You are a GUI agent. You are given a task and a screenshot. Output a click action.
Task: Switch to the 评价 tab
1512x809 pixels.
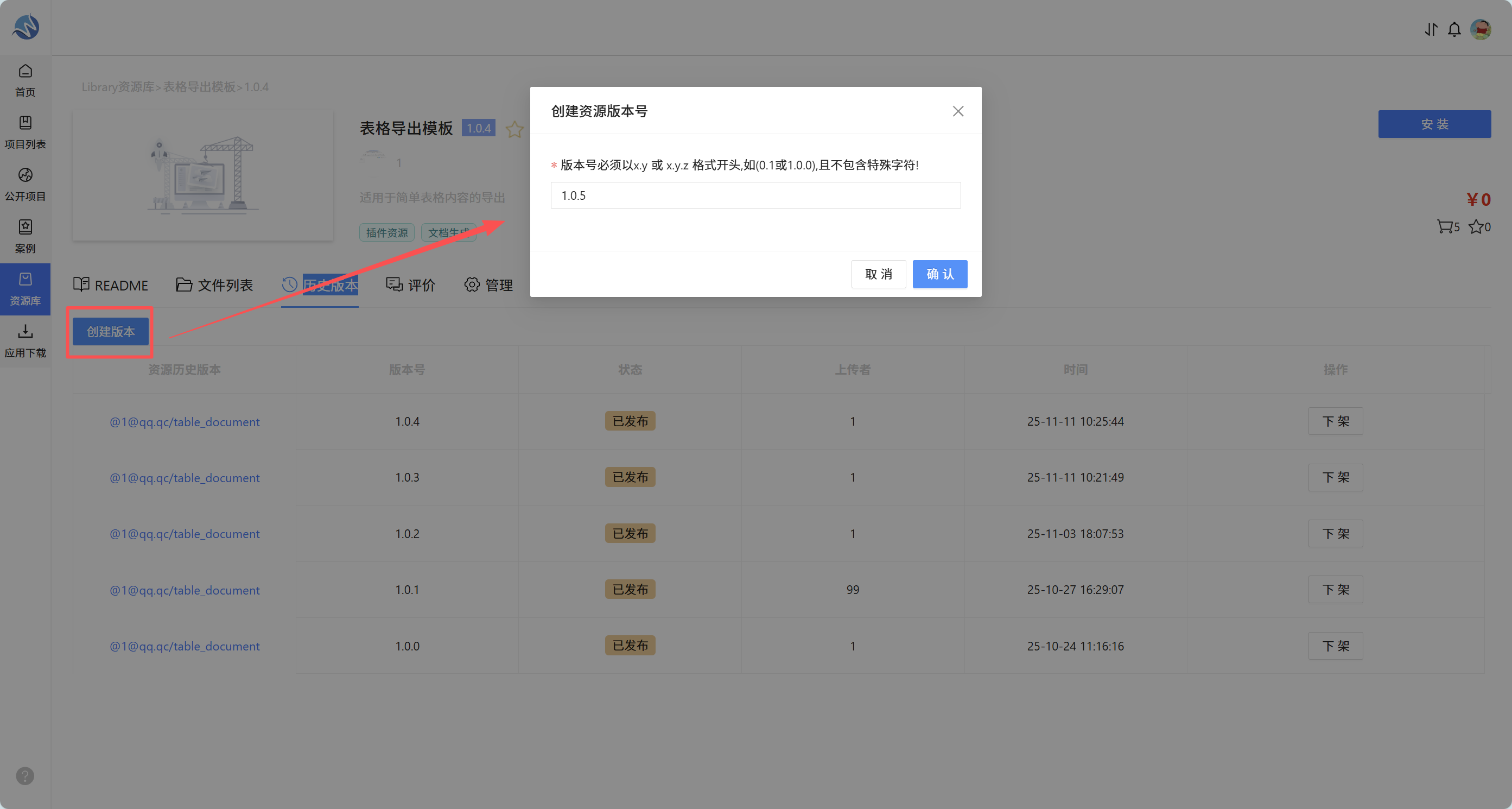[x=411, y=286]
